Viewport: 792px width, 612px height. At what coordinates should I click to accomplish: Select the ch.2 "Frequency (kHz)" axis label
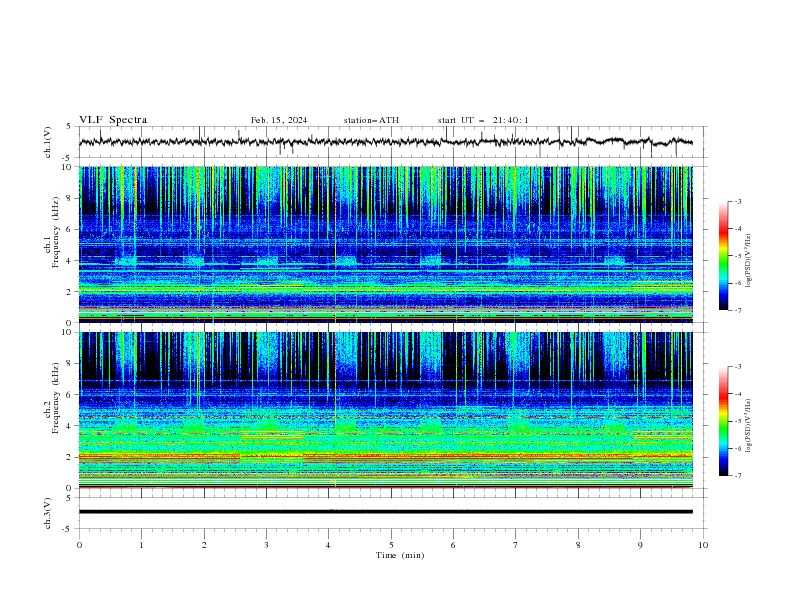point(56,398)
